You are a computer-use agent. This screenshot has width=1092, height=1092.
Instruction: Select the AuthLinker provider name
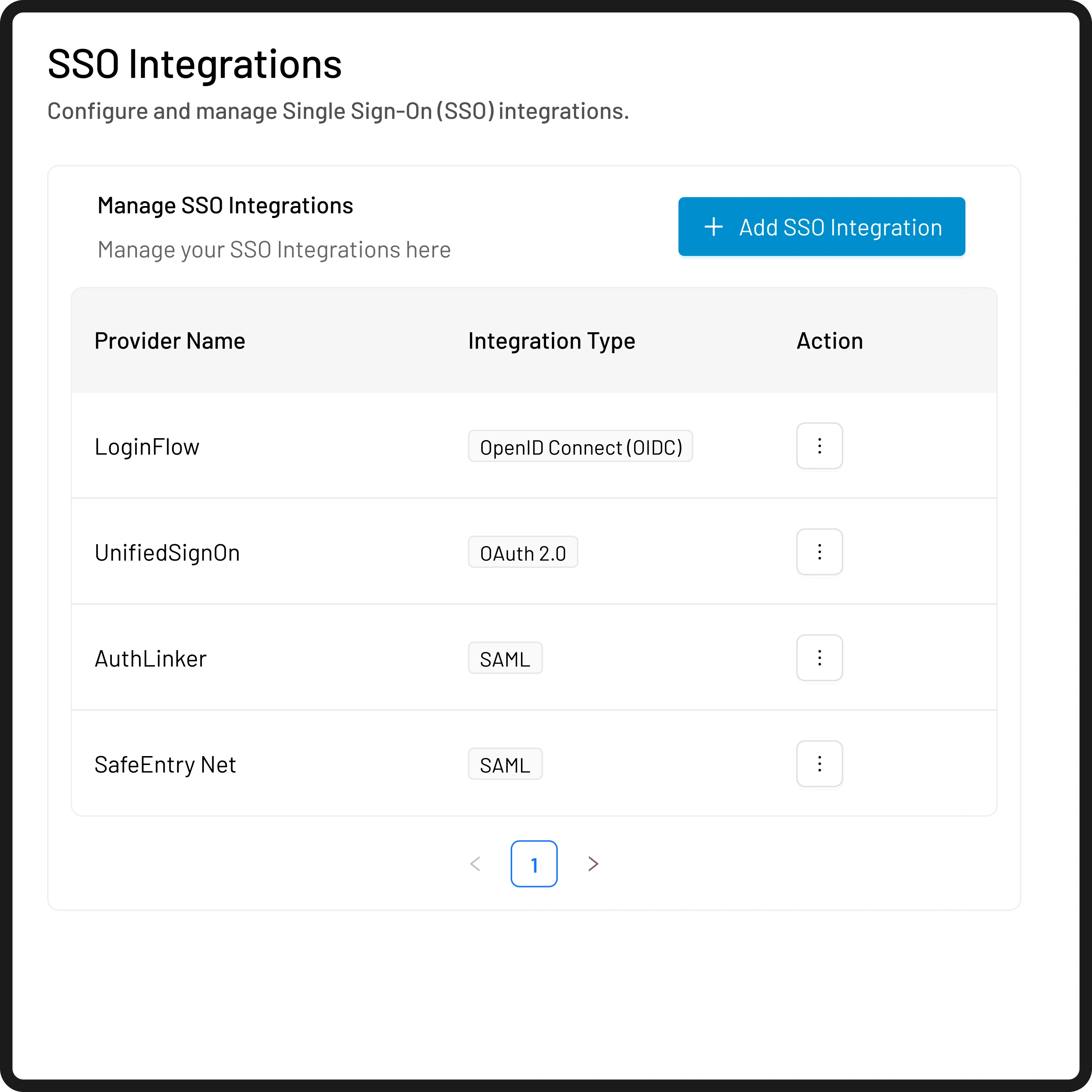pyautogui.click(x=150, y=659)
